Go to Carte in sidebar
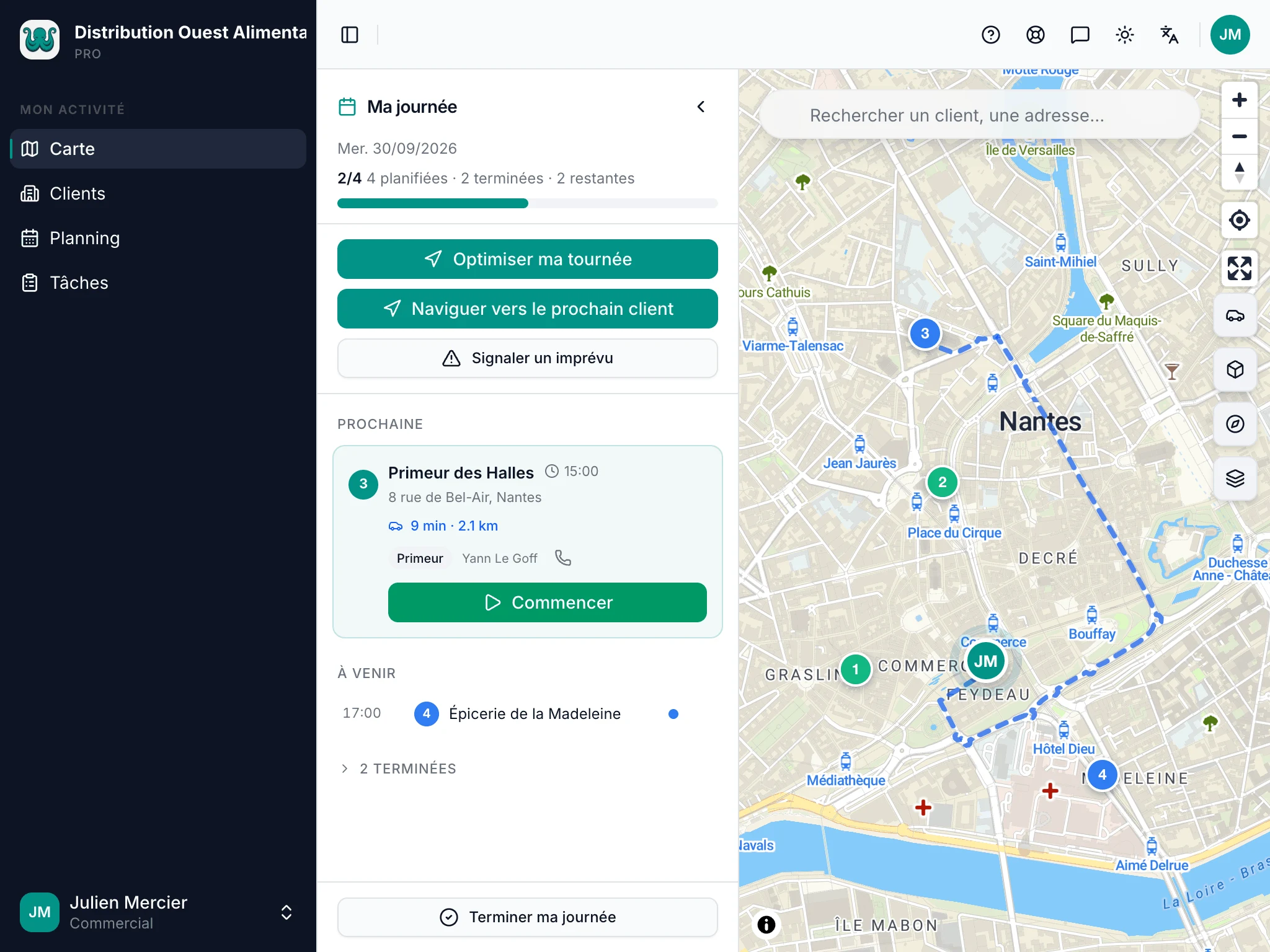This screenshot has height=952, width=1270. pyautogui.click(x=158, y=149)
